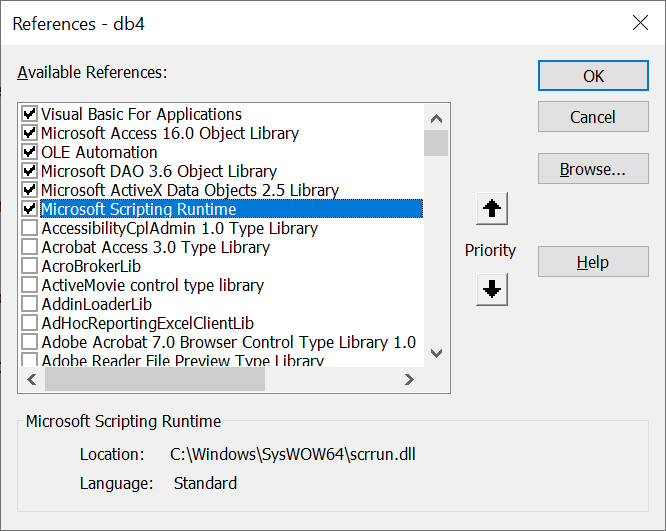Move reference up with Priority up arrow

point(492,209)
